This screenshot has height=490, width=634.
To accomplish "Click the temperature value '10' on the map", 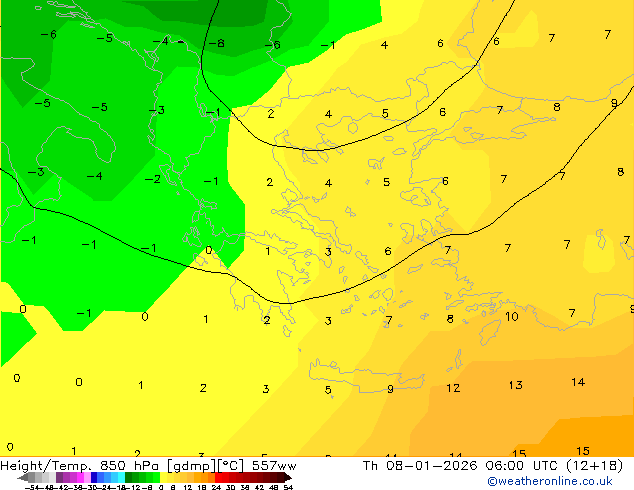I will (511, 317).
